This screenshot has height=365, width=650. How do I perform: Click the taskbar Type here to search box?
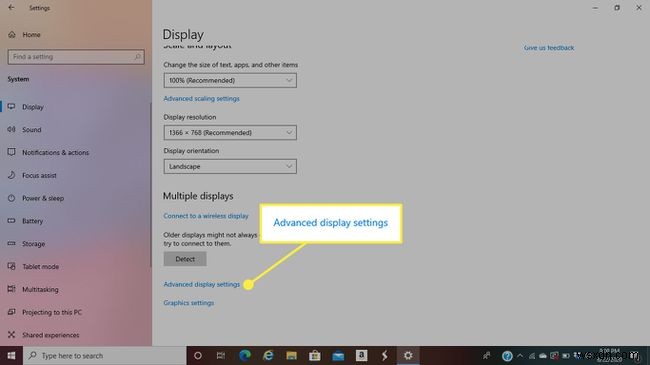coord(104,355)
